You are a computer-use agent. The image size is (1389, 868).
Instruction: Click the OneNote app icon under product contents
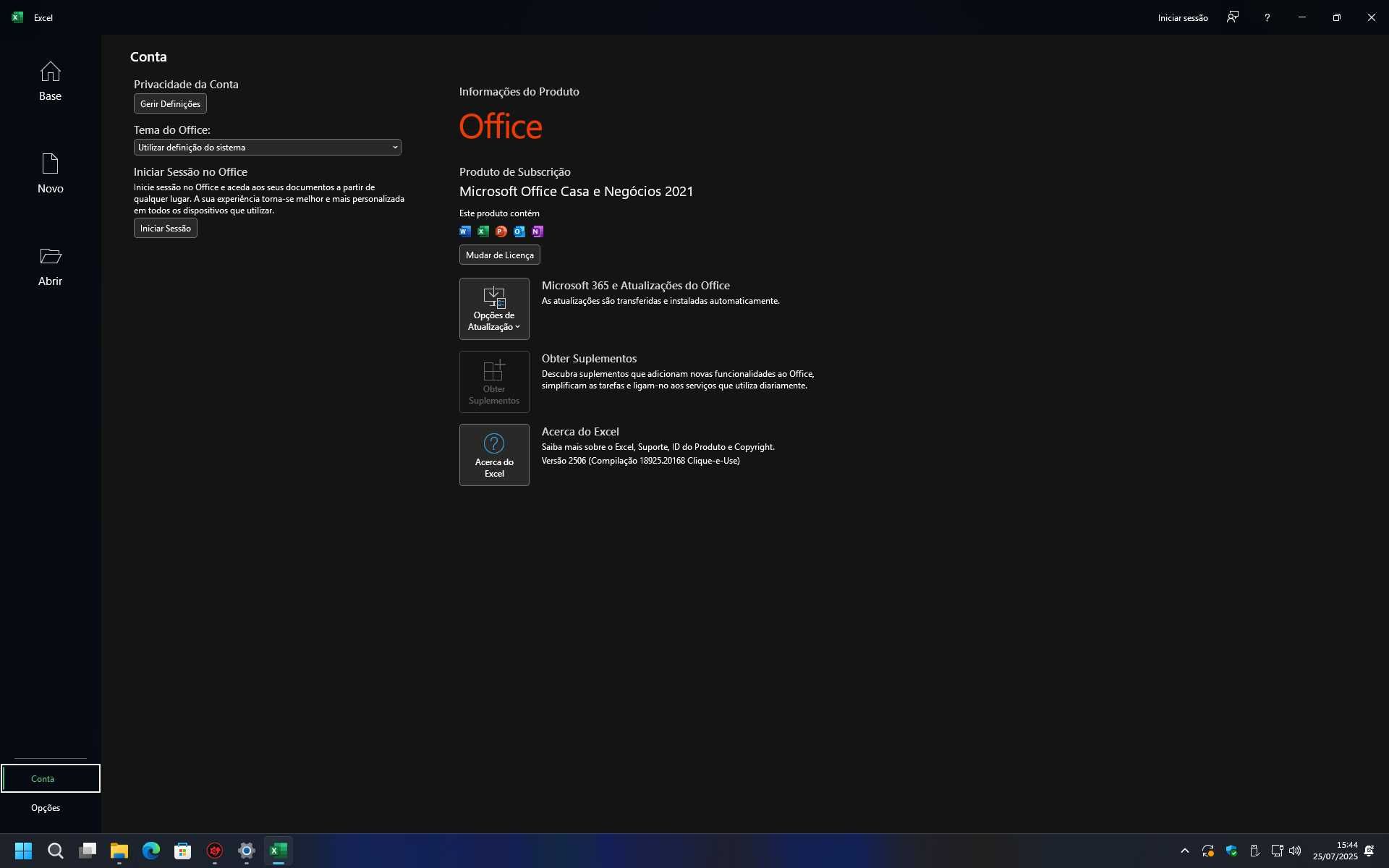coord(538,231)
